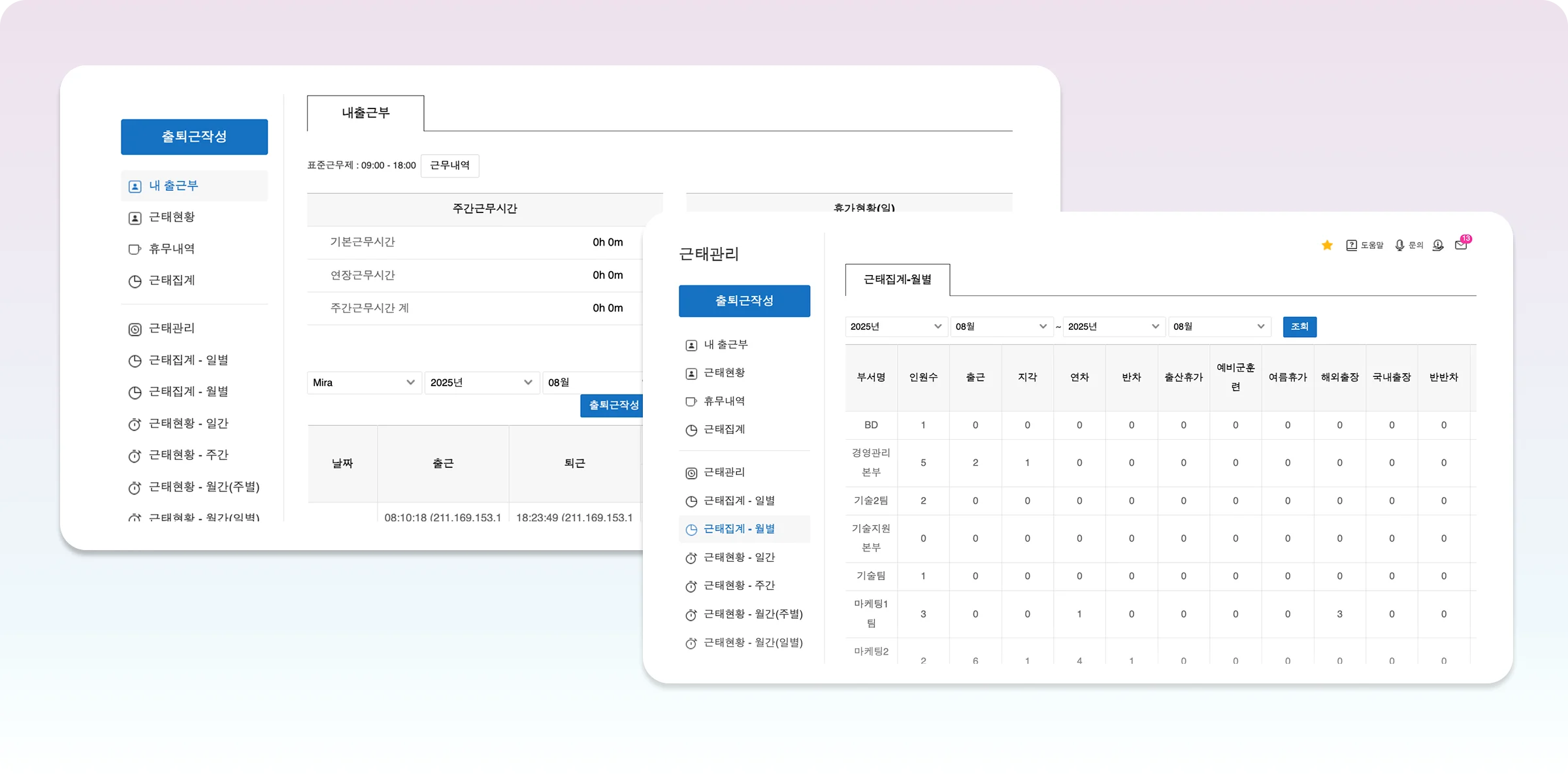
Task: Click the large 출퇴근작성 button in left sidebar
Action: (194, 137)
